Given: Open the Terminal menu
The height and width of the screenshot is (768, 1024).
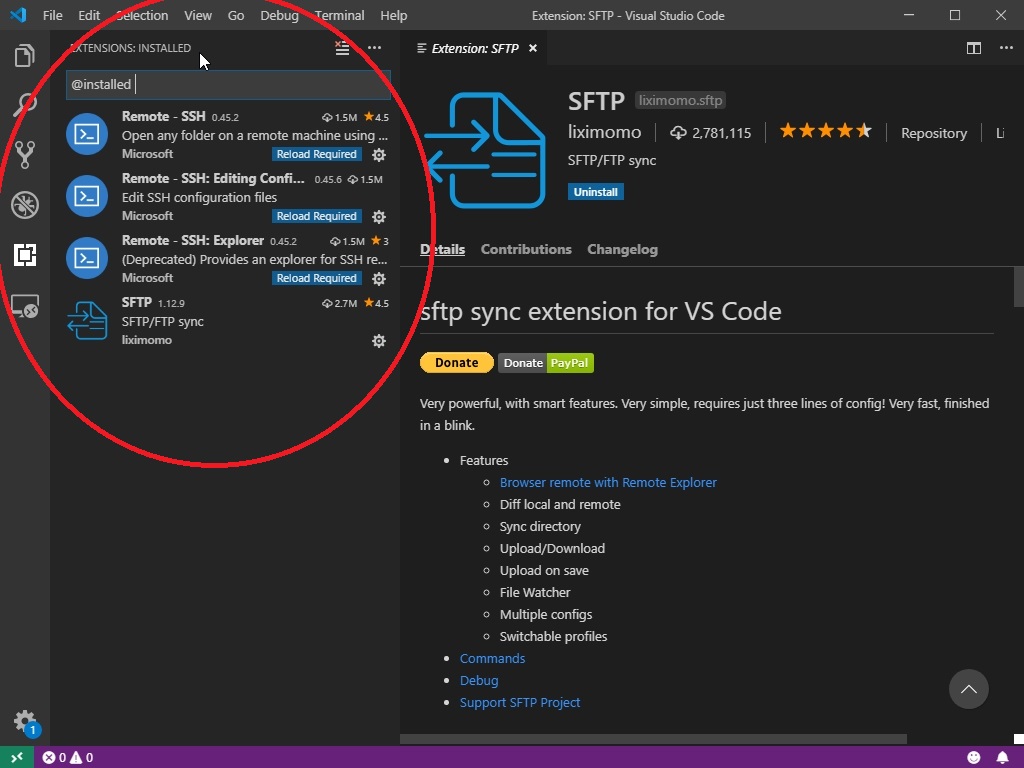Looking at the screenshot, I should pyautogui.click(x=340, y=15).
